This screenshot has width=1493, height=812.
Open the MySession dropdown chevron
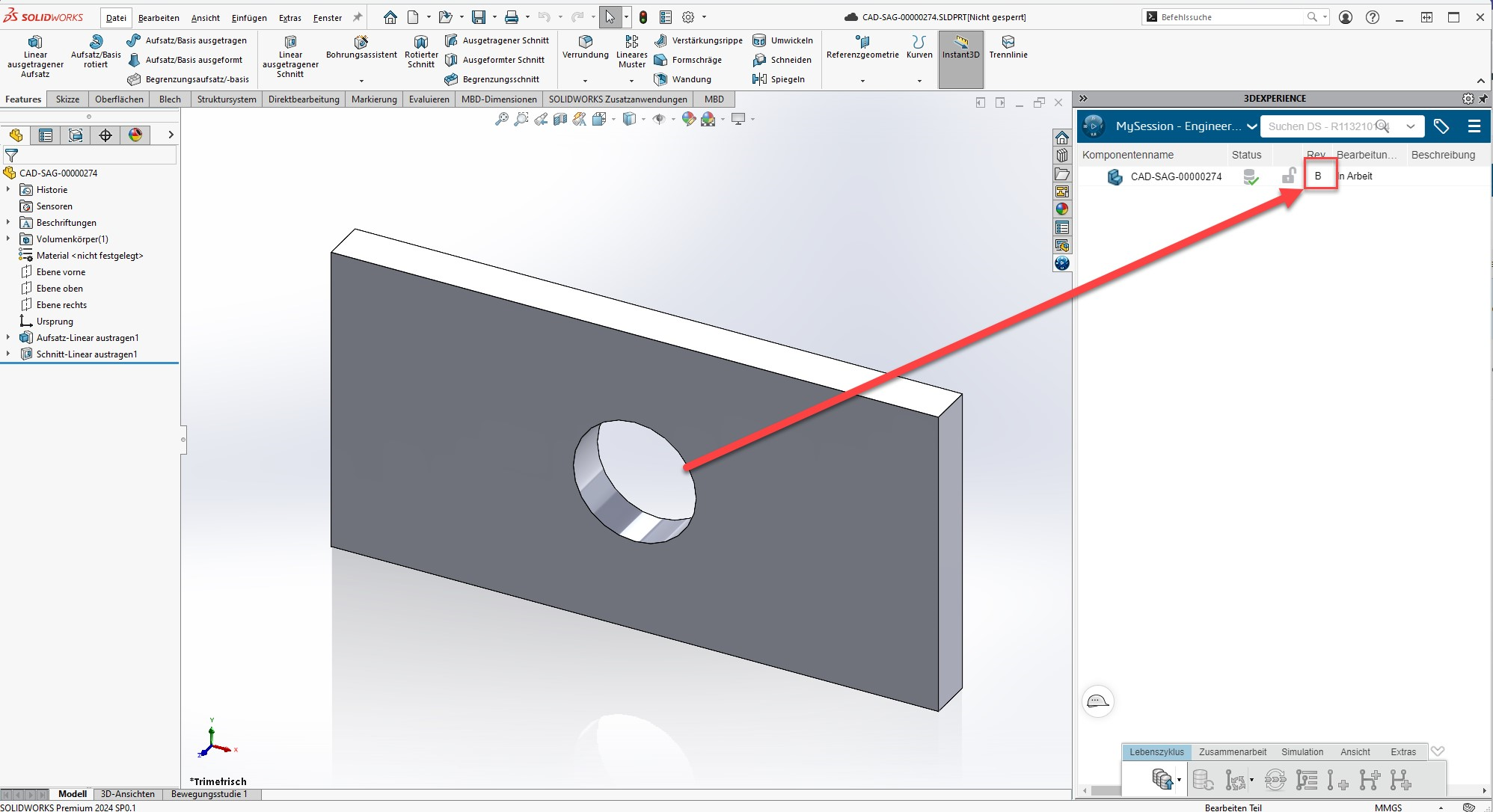point(1251,126)
